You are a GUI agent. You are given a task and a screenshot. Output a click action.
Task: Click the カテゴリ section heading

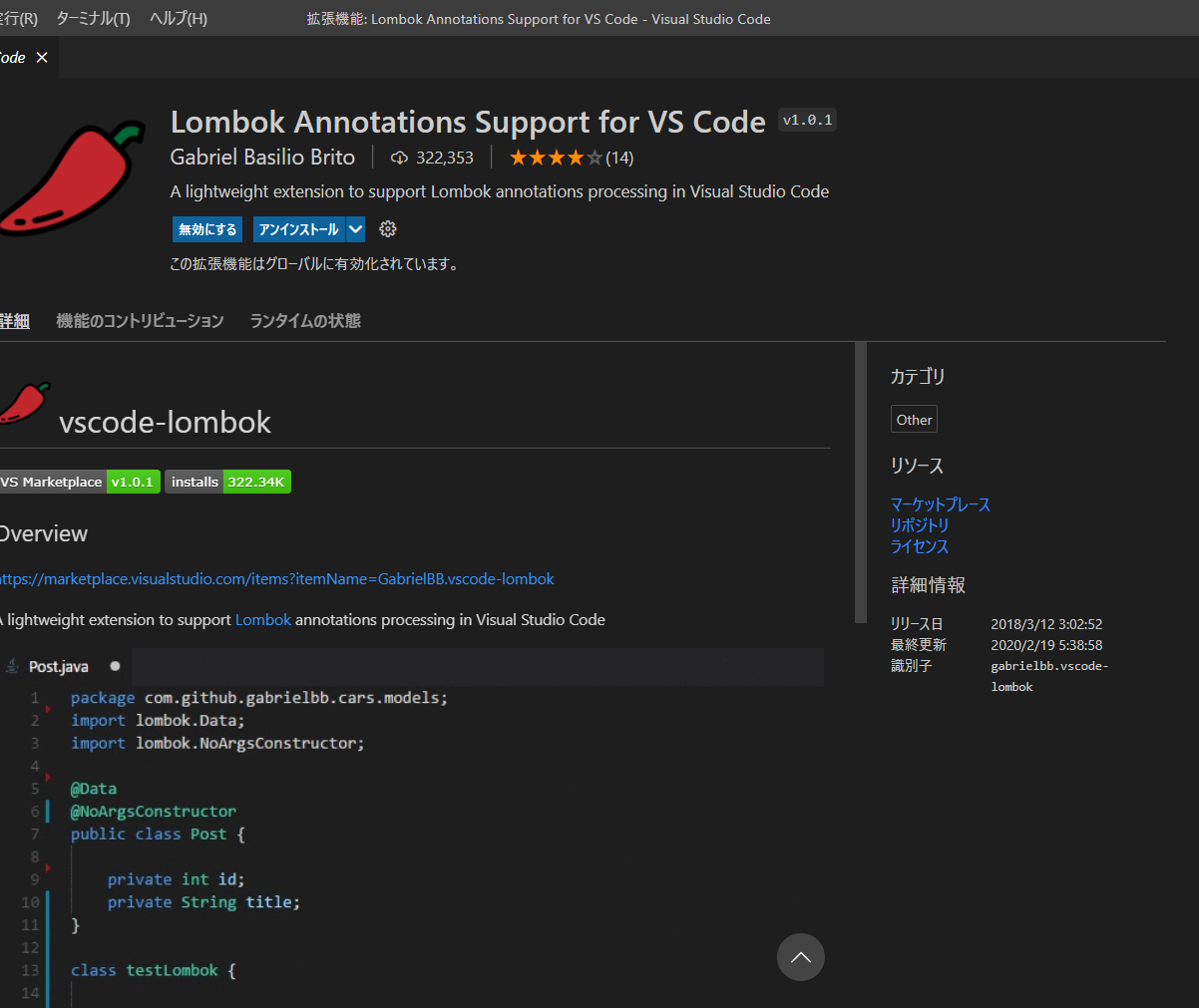(918, 377)
